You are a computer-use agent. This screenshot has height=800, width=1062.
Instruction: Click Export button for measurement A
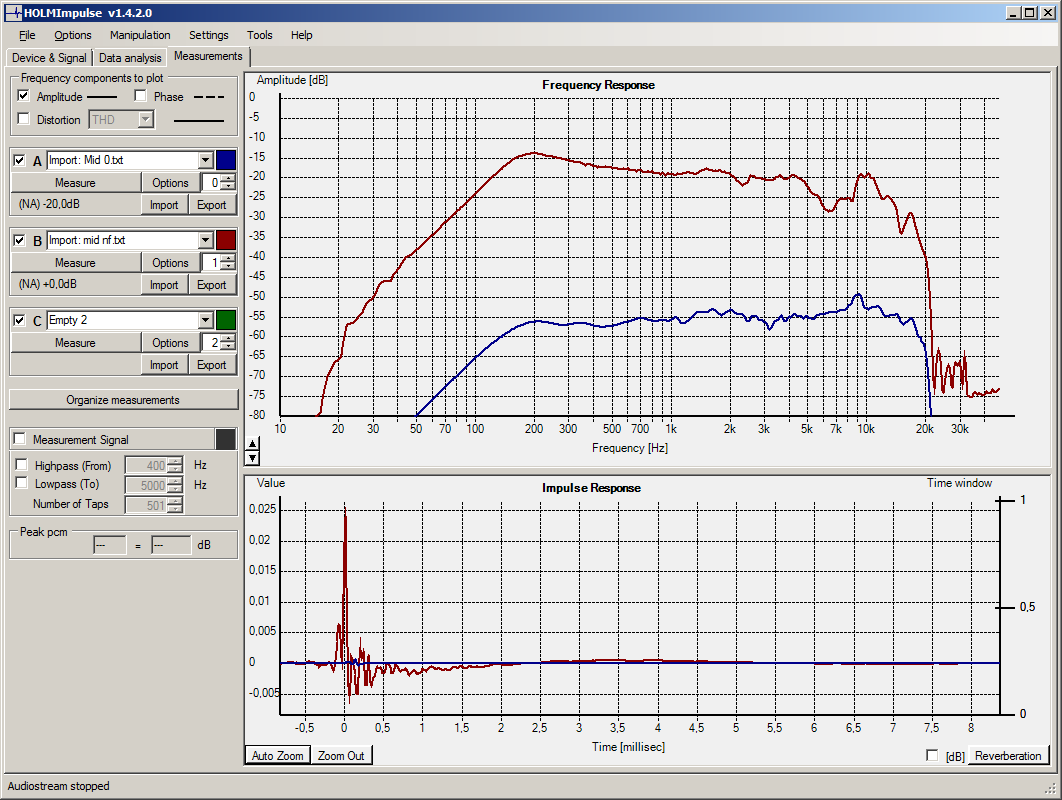[x=211, y=205]
